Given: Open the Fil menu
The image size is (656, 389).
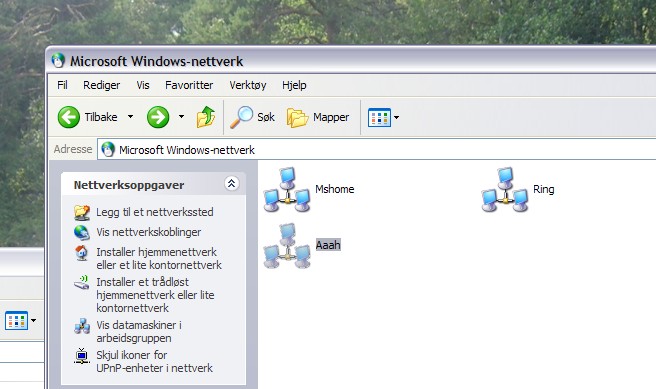Looking at the screenshot, I should [x=62, y=85].
